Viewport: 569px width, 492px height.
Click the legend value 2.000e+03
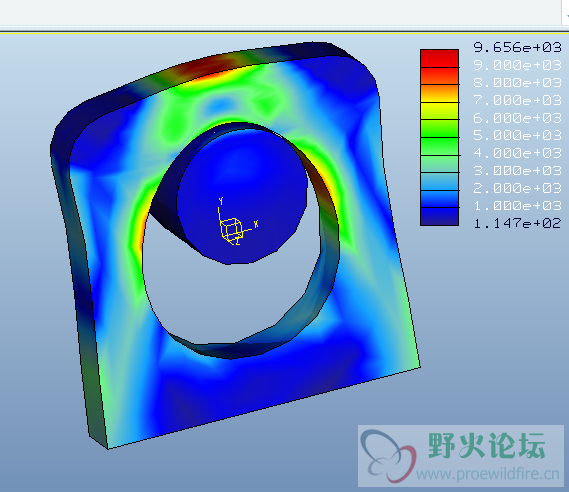pyautogui.click(x=517, y=188)
